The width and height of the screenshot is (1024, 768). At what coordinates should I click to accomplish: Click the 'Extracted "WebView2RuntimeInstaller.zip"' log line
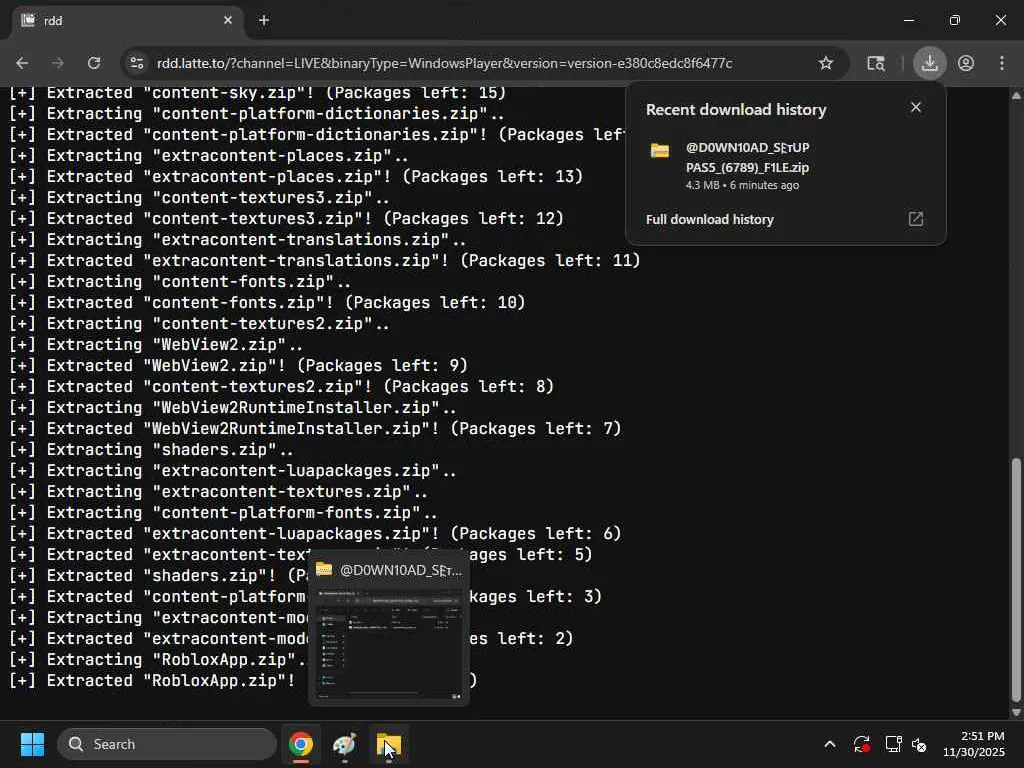tap(315, 429)
